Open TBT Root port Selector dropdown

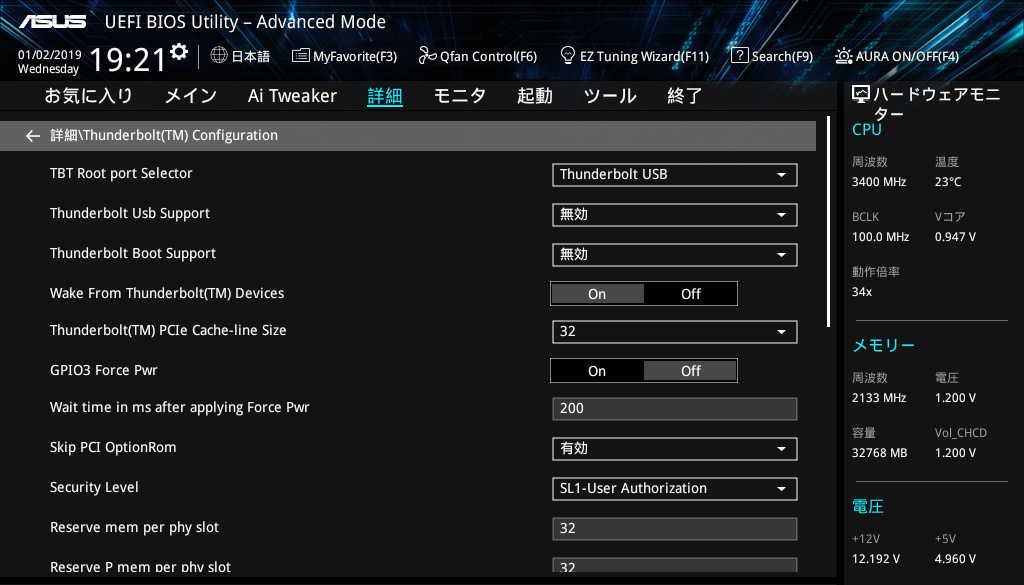tap(675, 175)
